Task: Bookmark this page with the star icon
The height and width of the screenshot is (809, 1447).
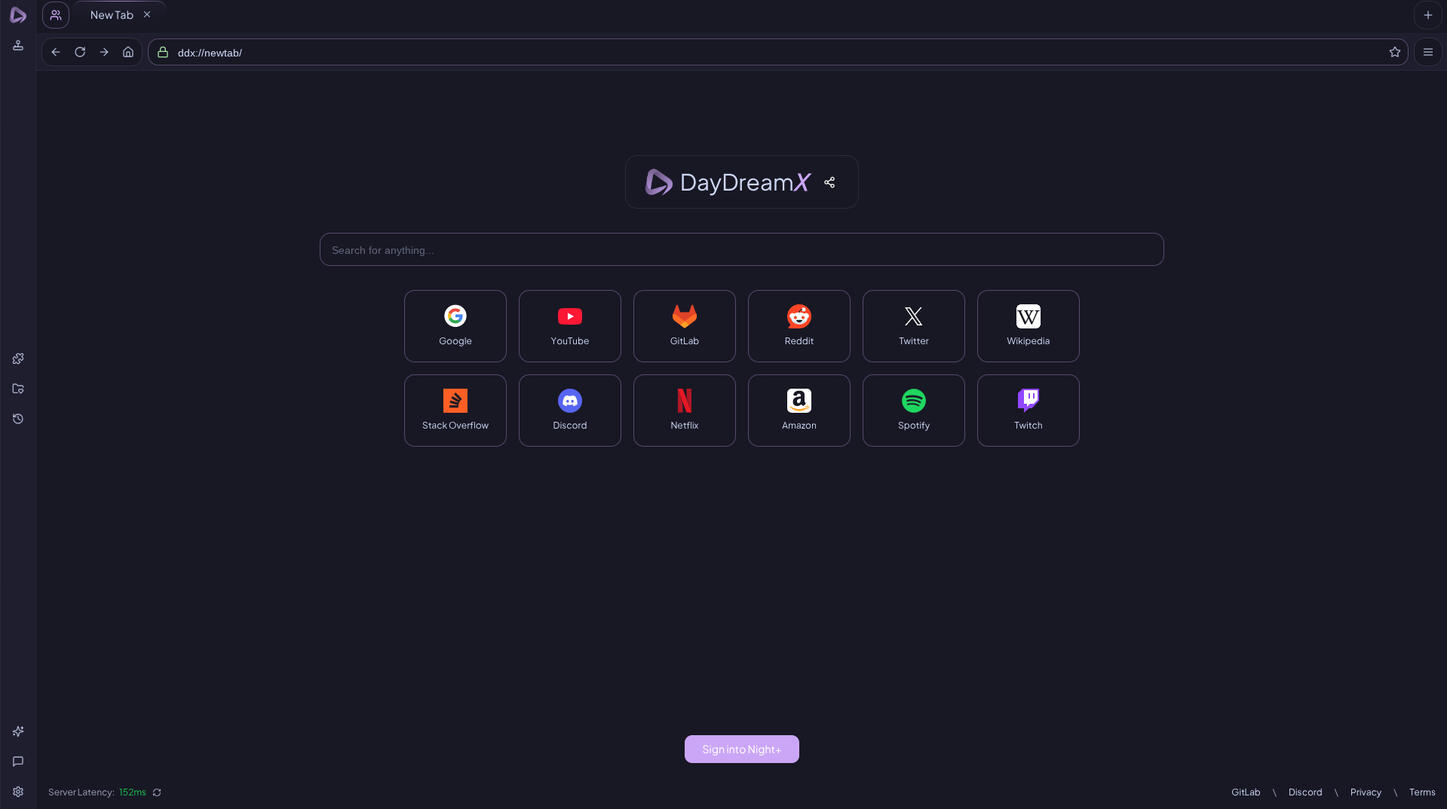Action: pos(1395,52)
